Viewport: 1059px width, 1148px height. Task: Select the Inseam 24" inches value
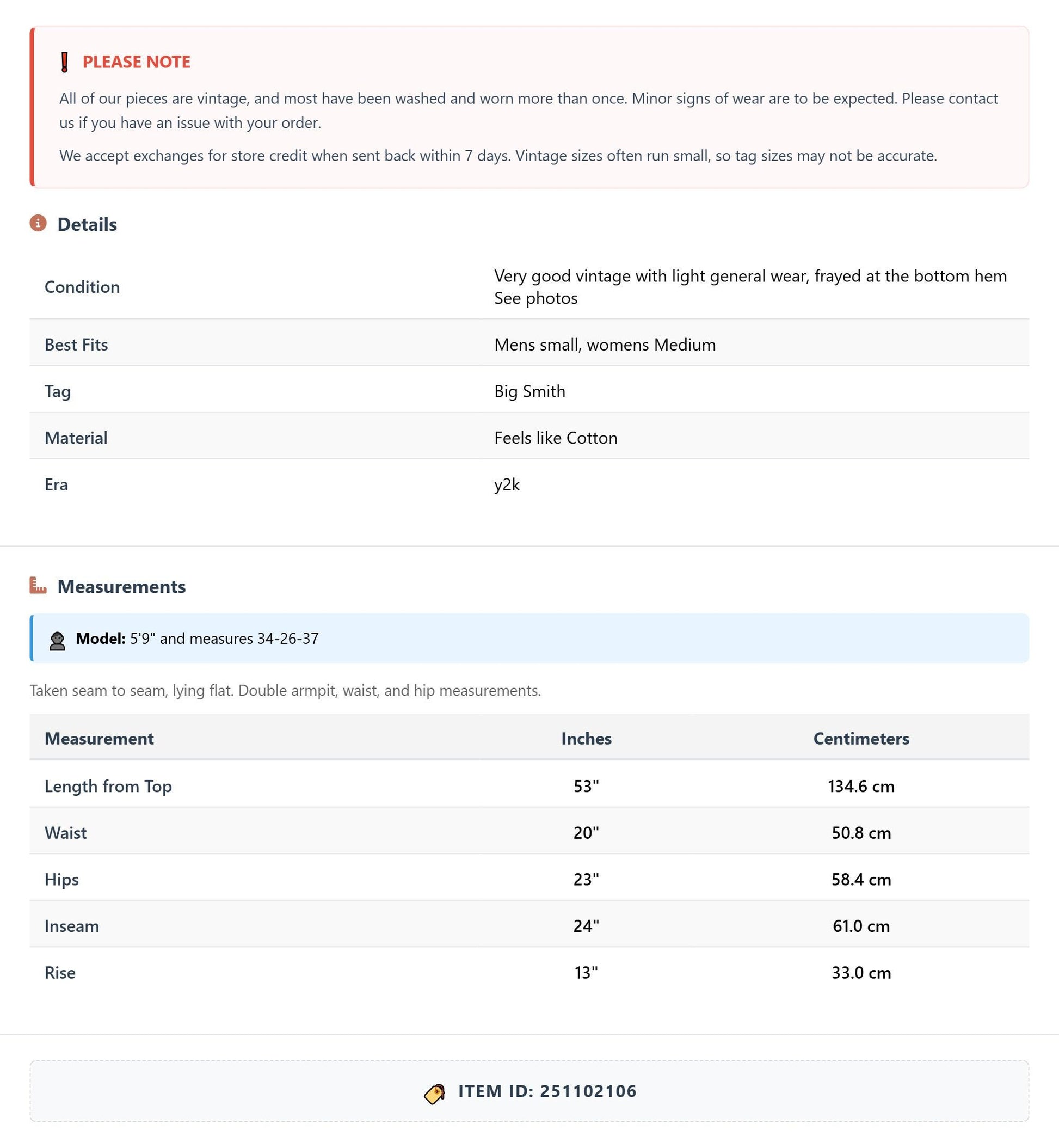pos(586,925)
